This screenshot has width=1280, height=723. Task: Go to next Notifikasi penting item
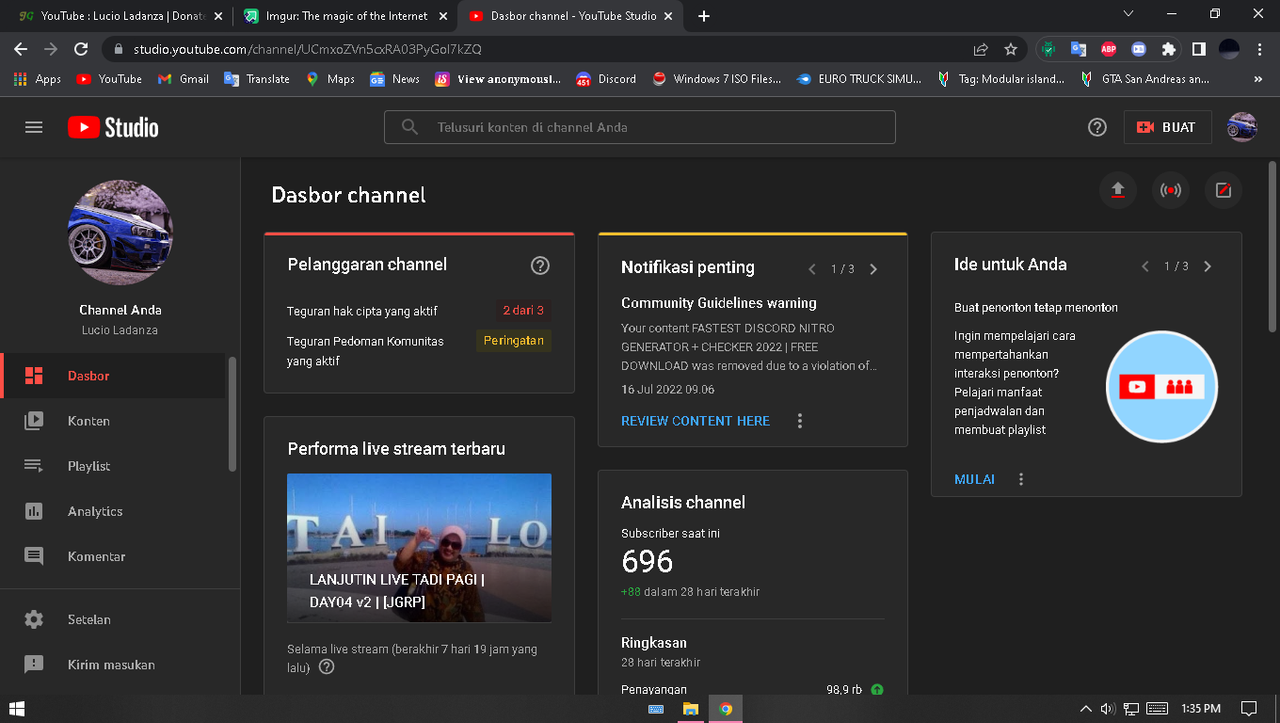click(x=873, y=269)
